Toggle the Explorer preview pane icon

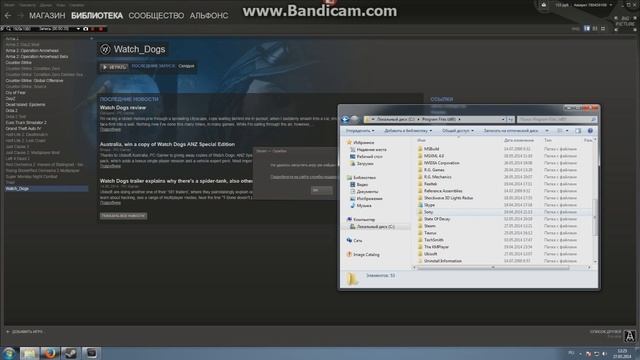point(578,131)
